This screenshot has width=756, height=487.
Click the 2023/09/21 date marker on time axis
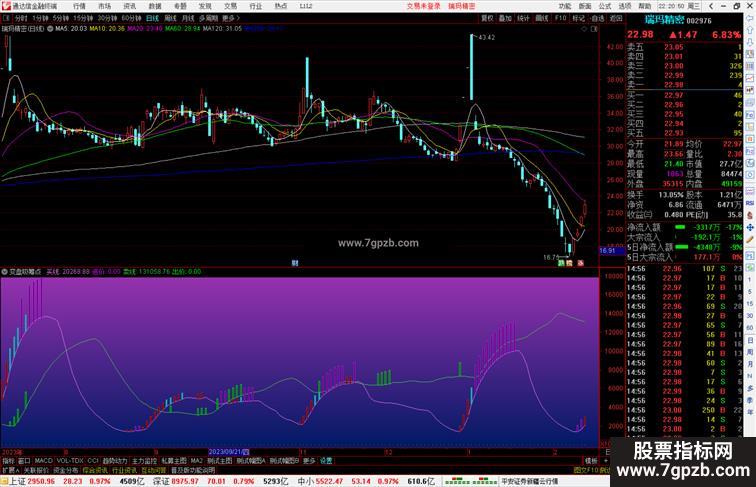click(x=229, y=452)
